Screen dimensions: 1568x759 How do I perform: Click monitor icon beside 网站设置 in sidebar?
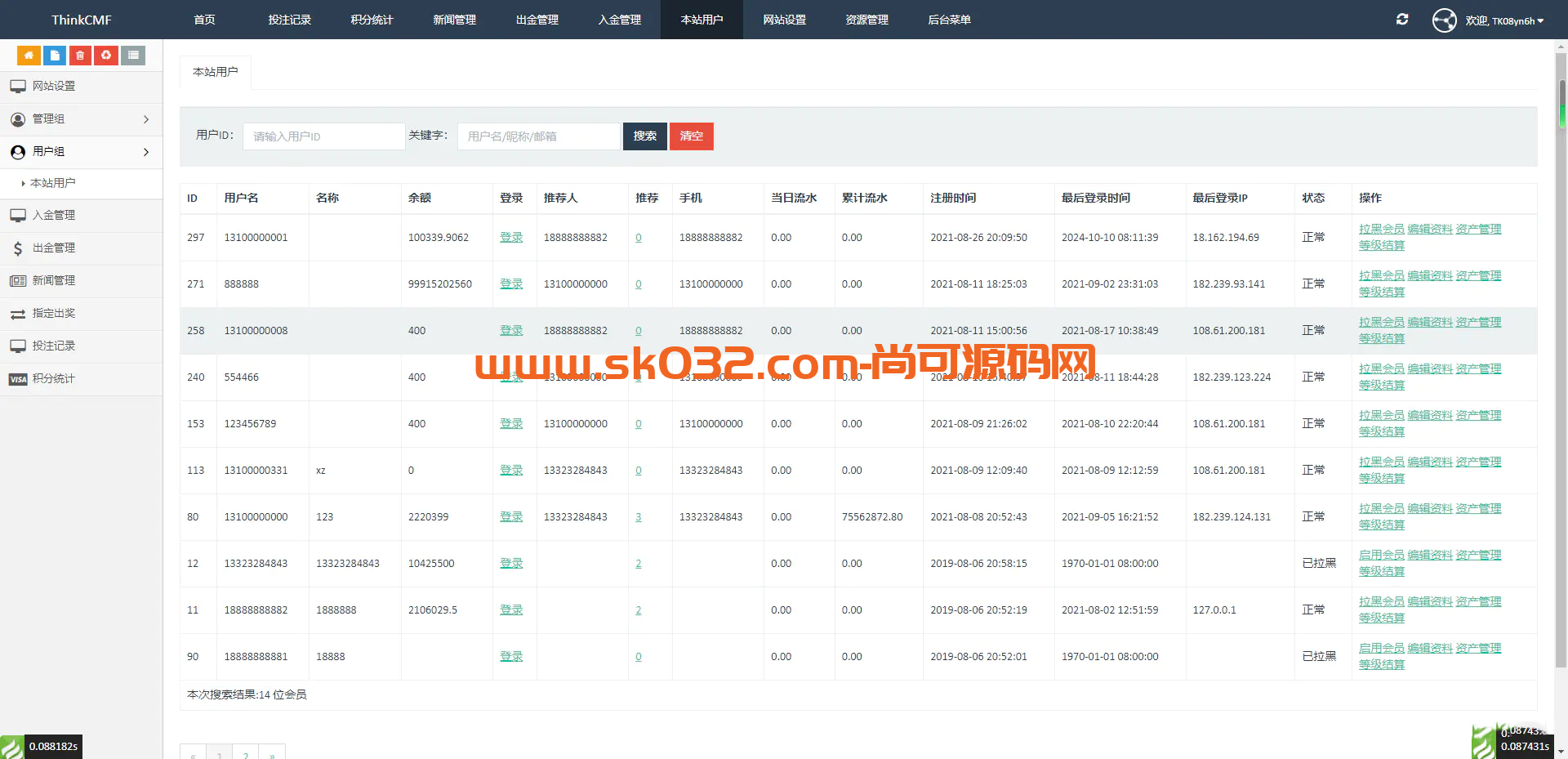click(x=18, y=86)
